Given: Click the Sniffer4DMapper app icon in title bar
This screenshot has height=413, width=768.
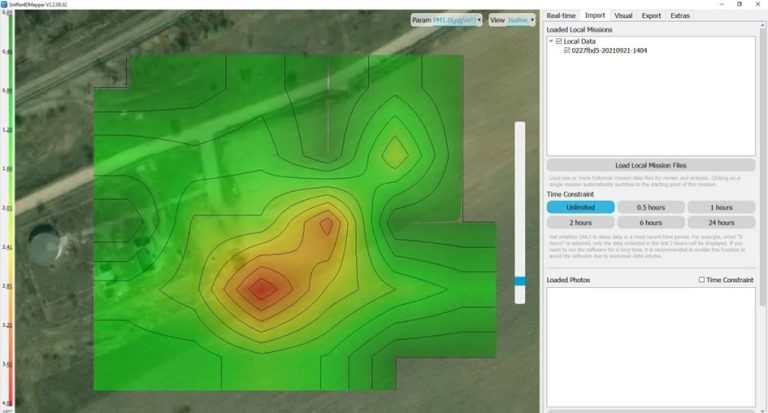Looking at the screenshot, I should click(x=4, y=4).
